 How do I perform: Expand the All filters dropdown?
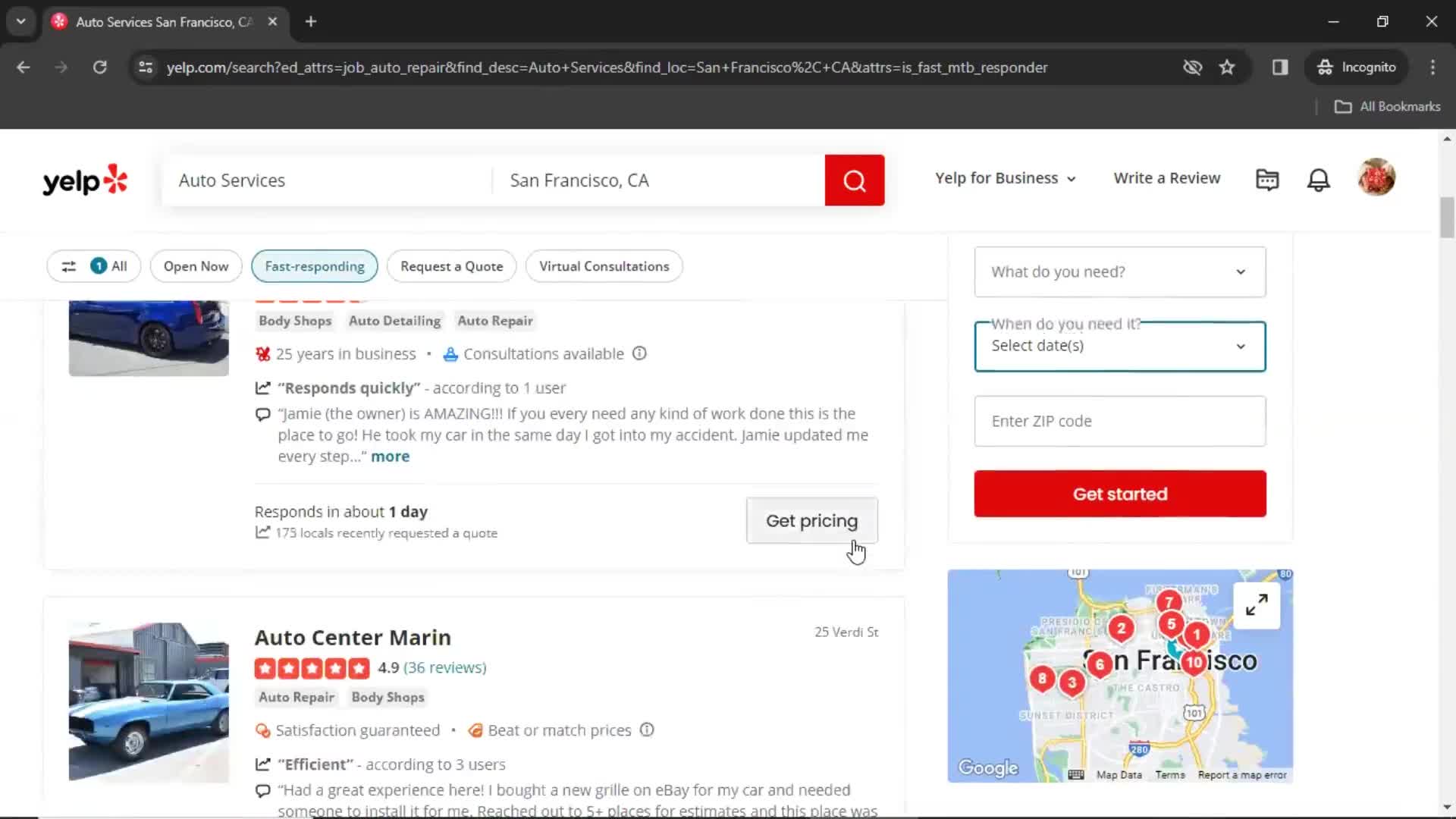(x=95, y=265)
